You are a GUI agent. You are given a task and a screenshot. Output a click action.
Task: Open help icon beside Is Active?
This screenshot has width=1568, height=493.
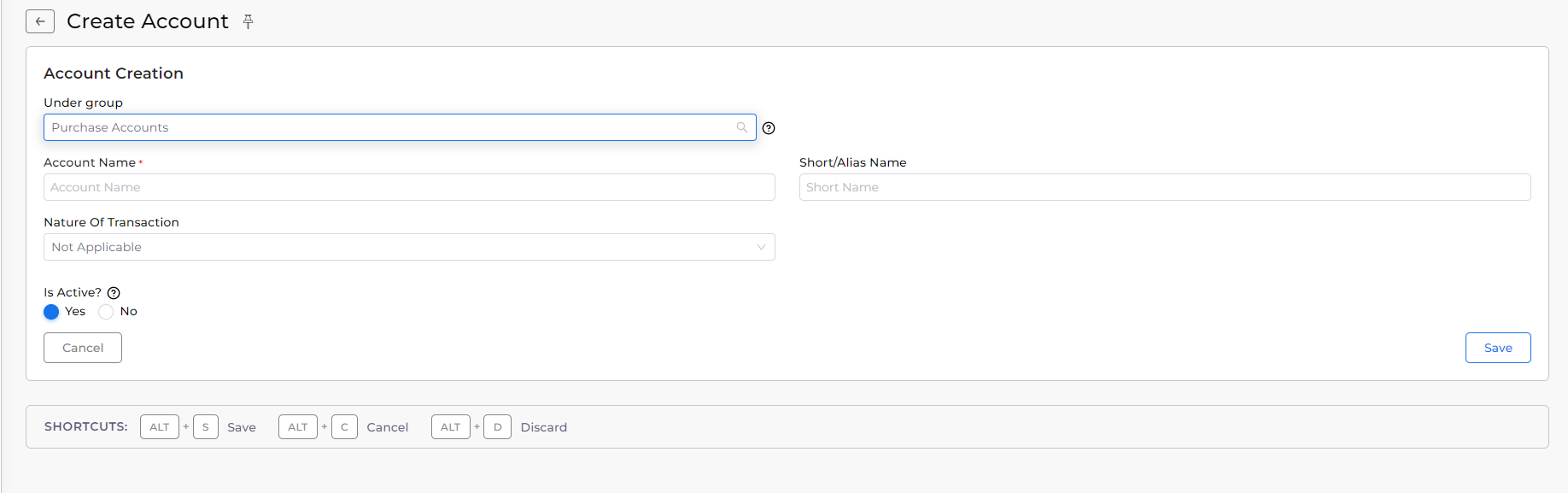[x=114, y=293]
